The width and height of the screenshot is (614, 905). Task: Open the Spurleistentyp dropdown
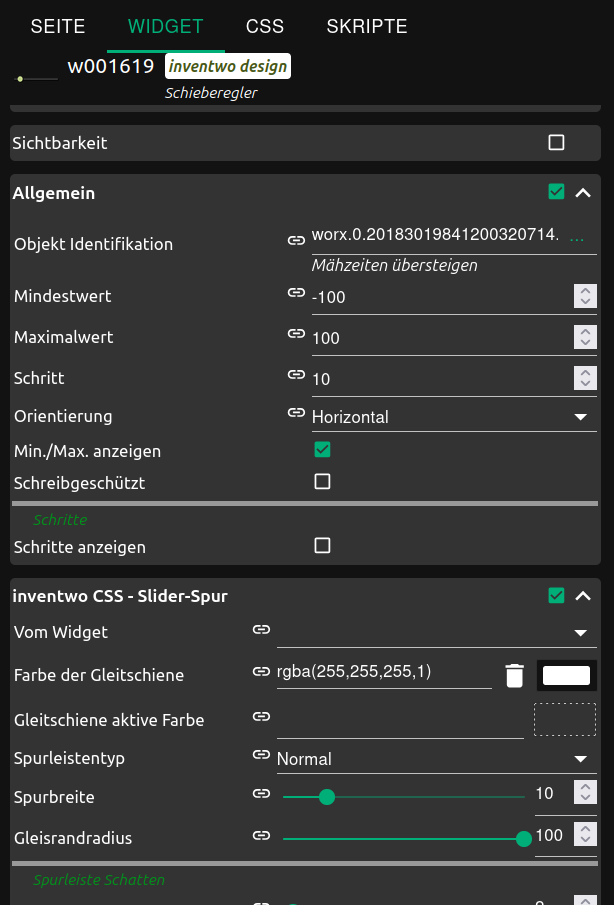click(x=437, y=758)
